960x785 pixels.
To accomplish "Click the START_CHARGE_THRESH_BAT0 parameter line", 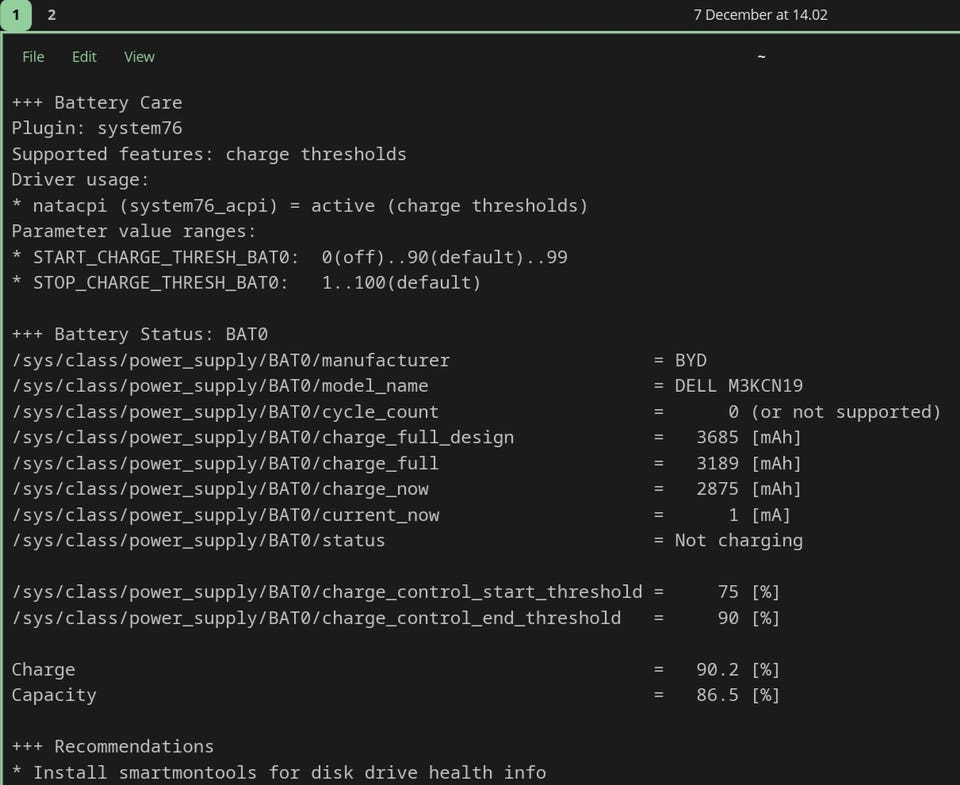I will click(x=290, y=257).
